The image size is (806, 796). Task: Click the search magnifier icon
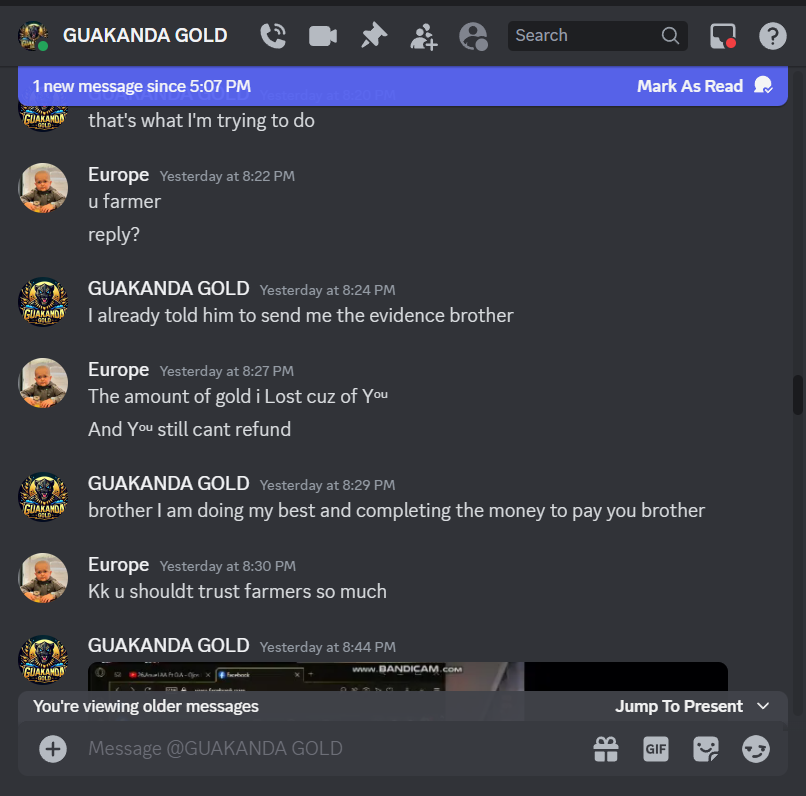click(670, 35)
